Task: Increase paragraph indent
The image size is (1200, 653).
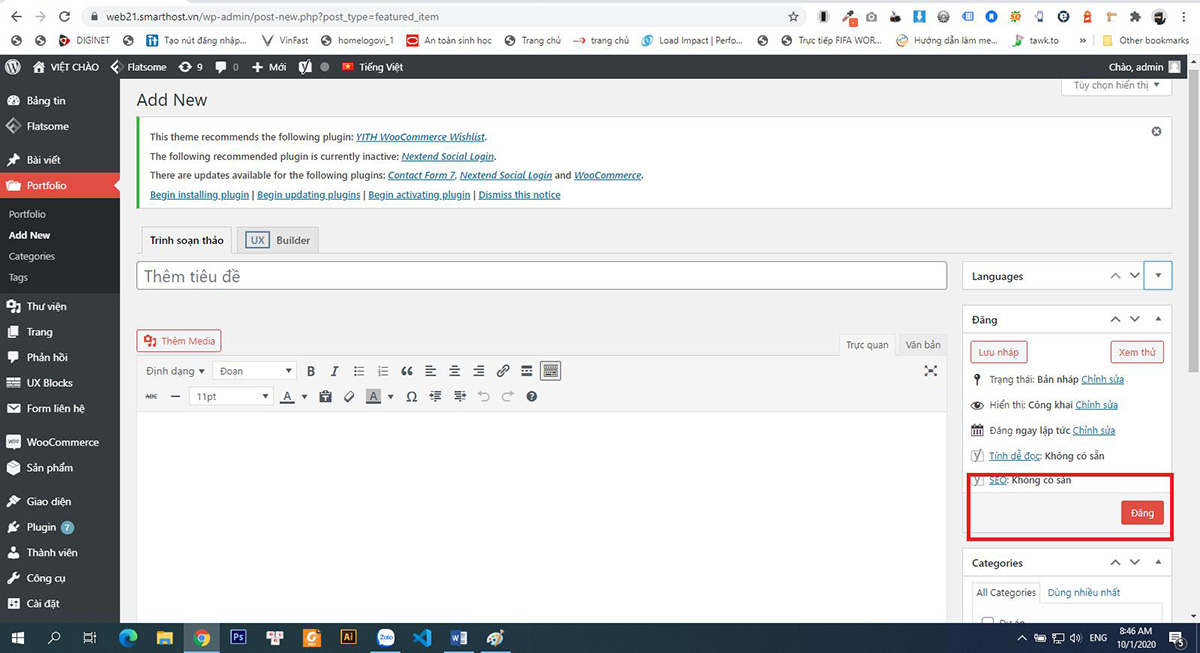Action: [459, 397]
